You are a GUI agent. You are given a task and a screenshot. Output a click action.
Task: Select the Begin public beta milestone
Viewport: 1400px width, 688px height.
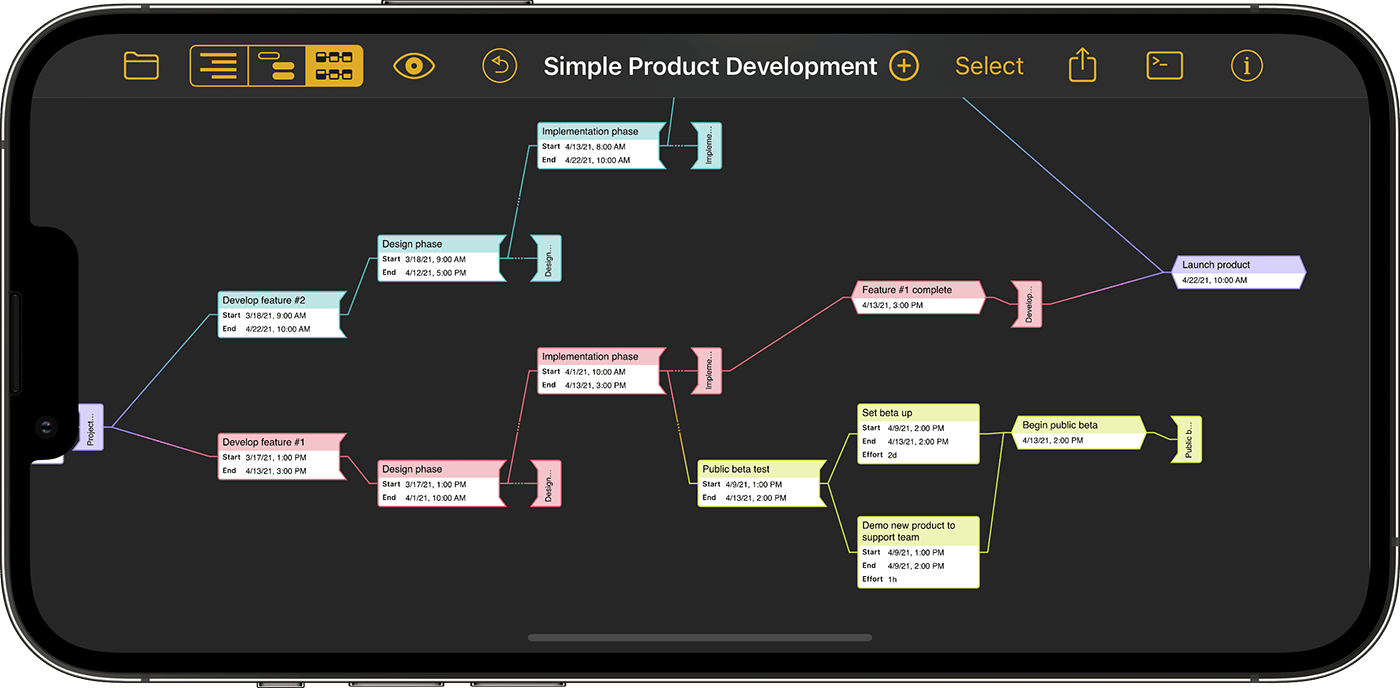[1079, 433]
